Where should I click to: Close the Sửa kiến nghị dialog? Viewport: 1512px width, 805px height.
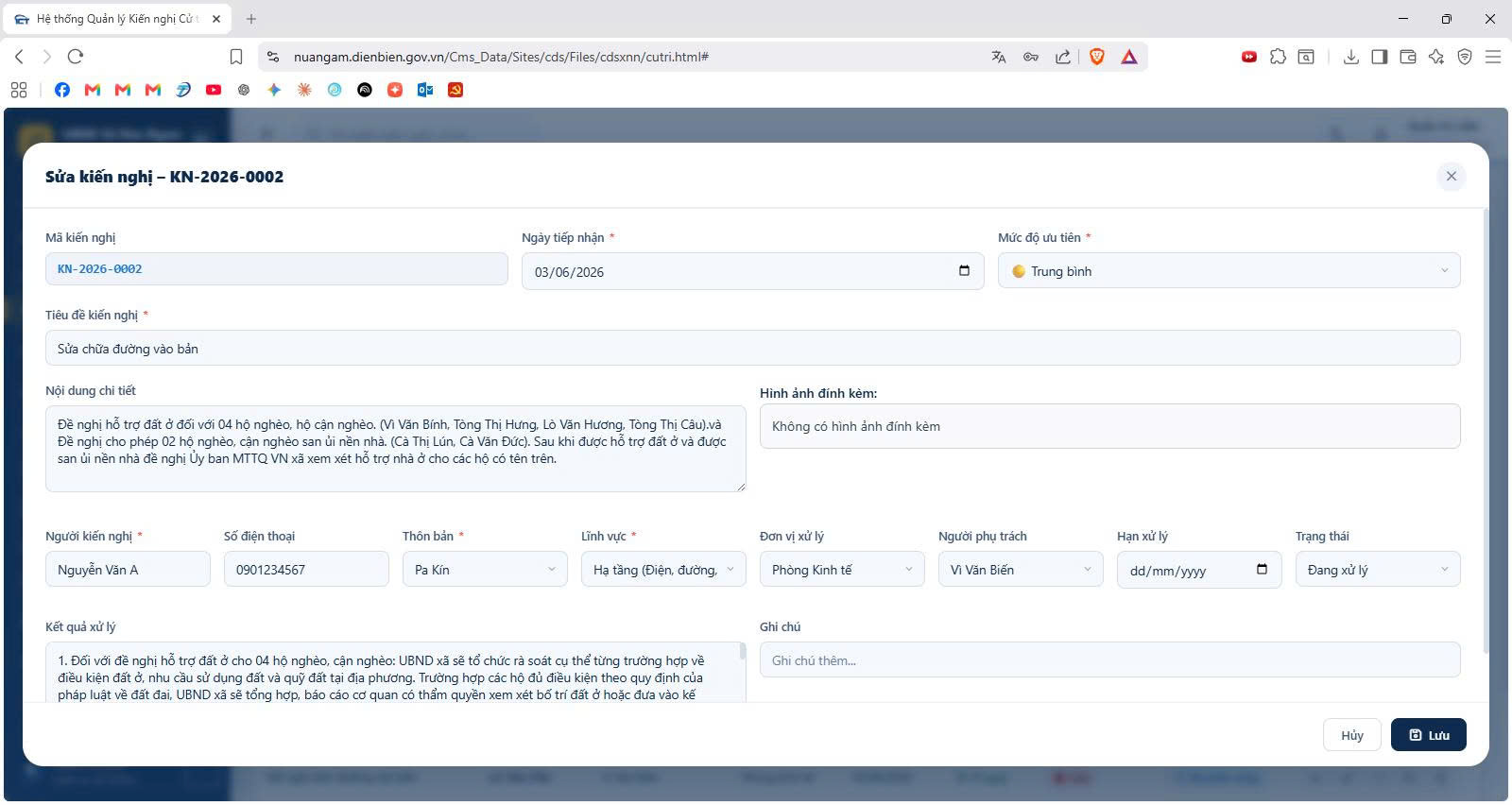(x=1451, y=176)
